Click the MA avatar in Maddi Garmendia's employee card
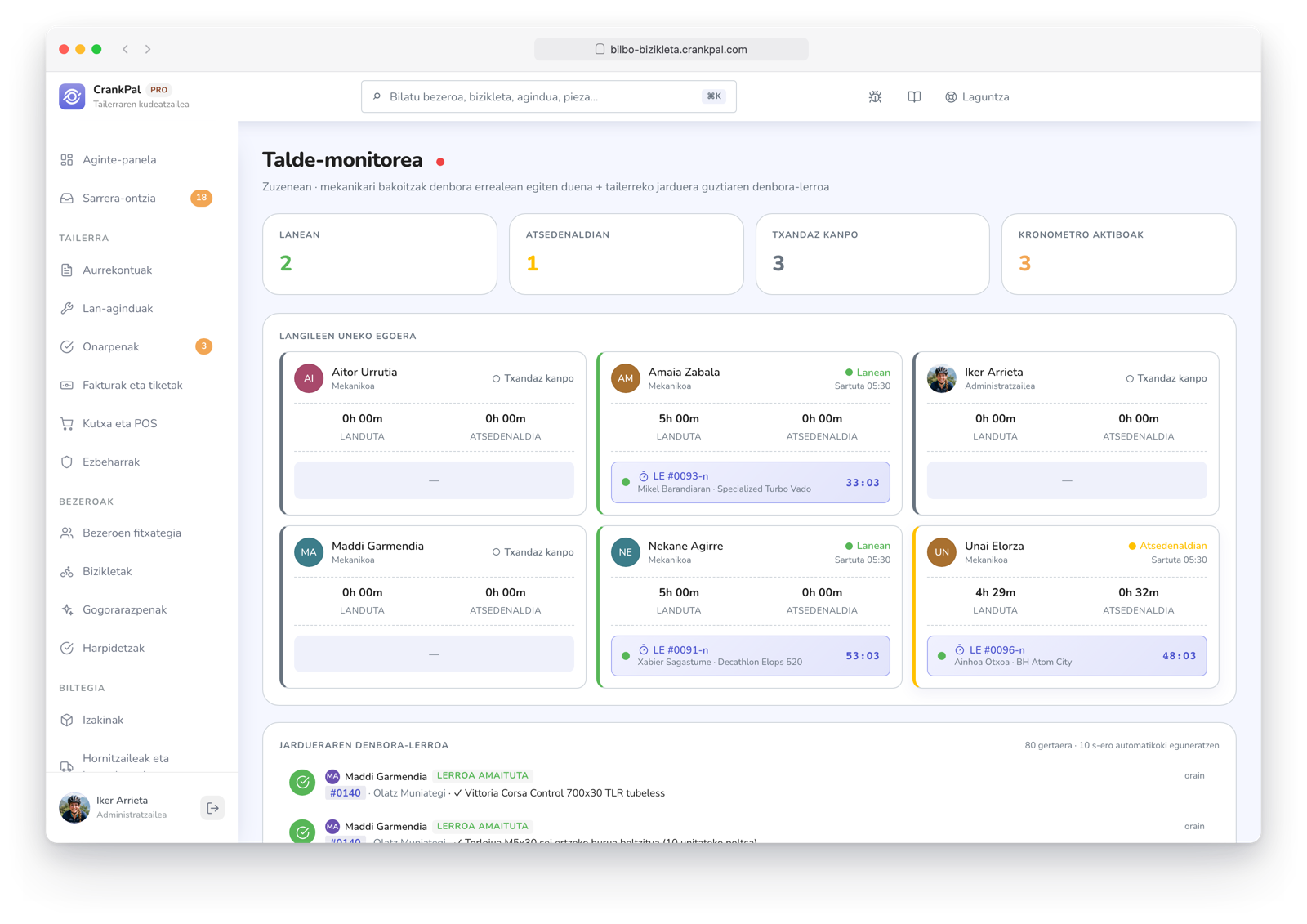This screenshot has width=1307, height=924. pos(309,552)
